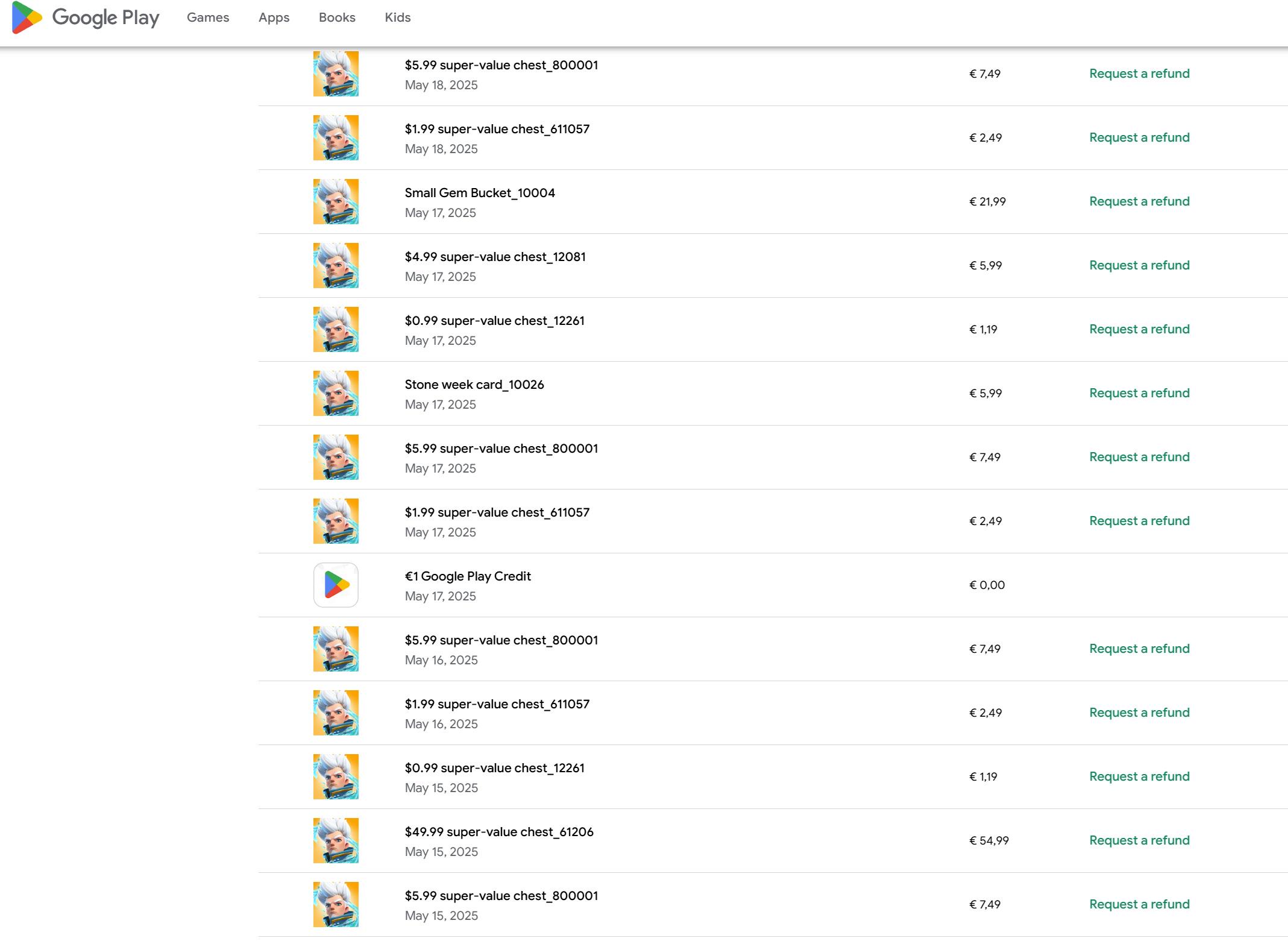Open $49.99 super-value chest_61206 purchase title
Screen dimensions: 1288x941
tap(499, 832)
